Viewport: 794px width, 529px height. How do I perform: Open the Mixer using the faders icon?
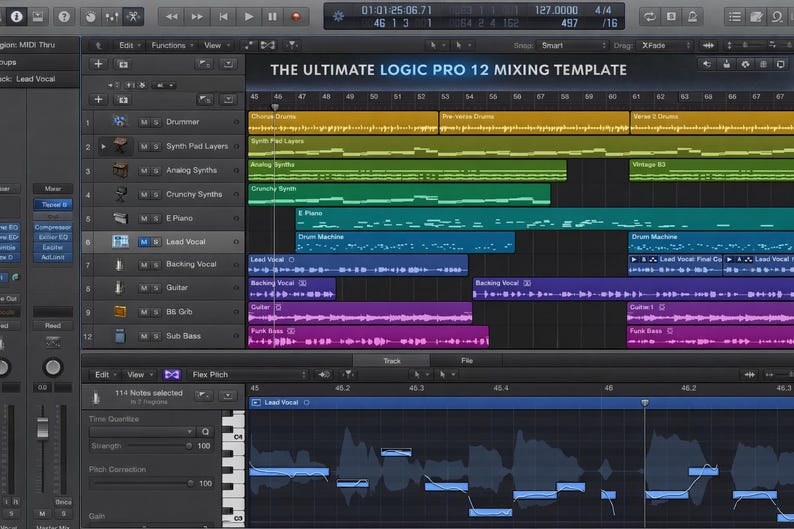click(112, 17)
